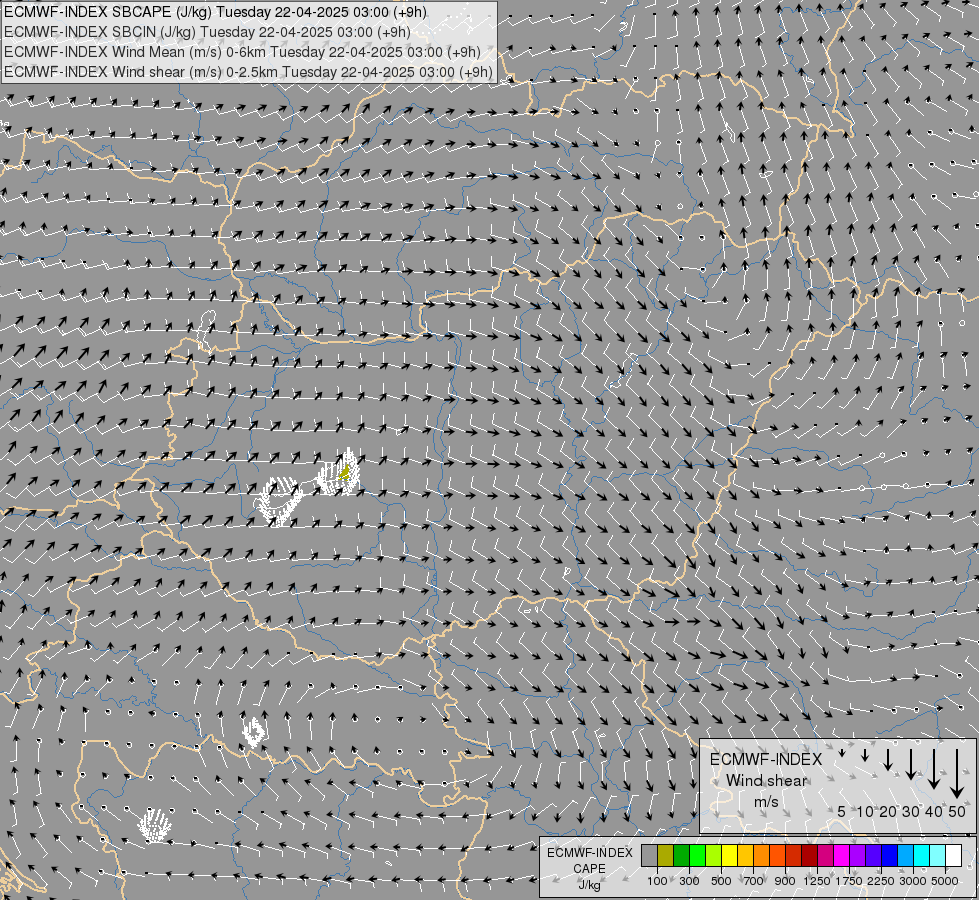The image size is (979, 900).
Task: Pick the pure yellow CAPE legend swatch
Action: click(730, 856)
